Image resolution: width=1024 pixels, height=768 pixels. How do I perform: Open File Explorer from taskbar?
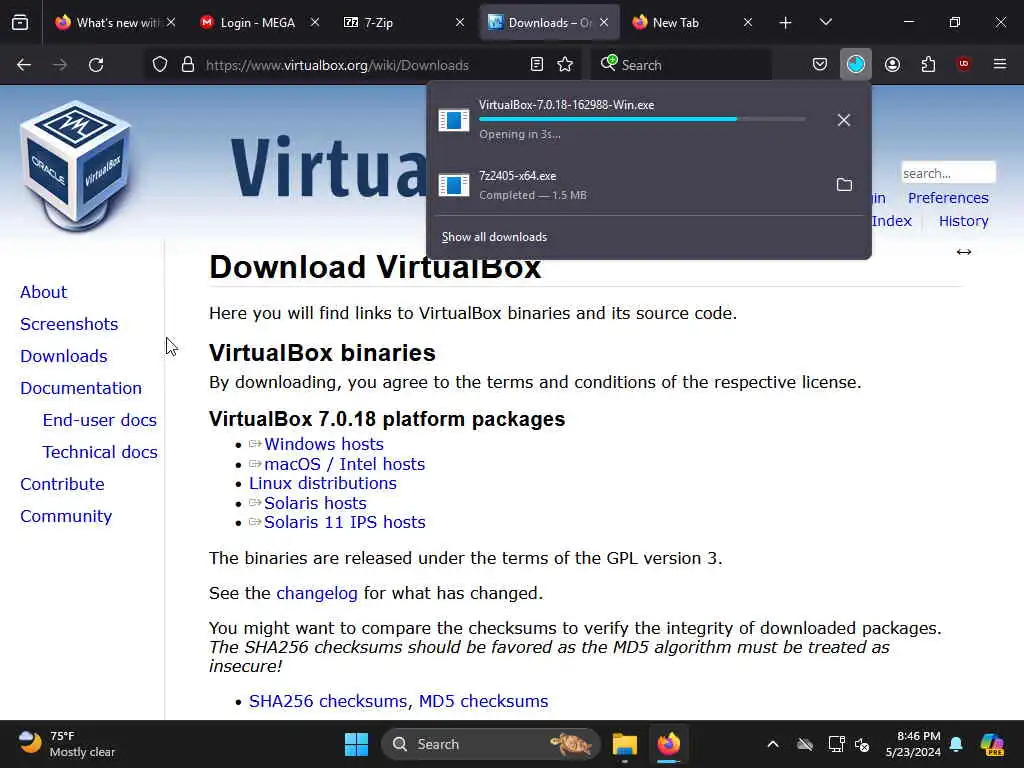click(624, 744)
